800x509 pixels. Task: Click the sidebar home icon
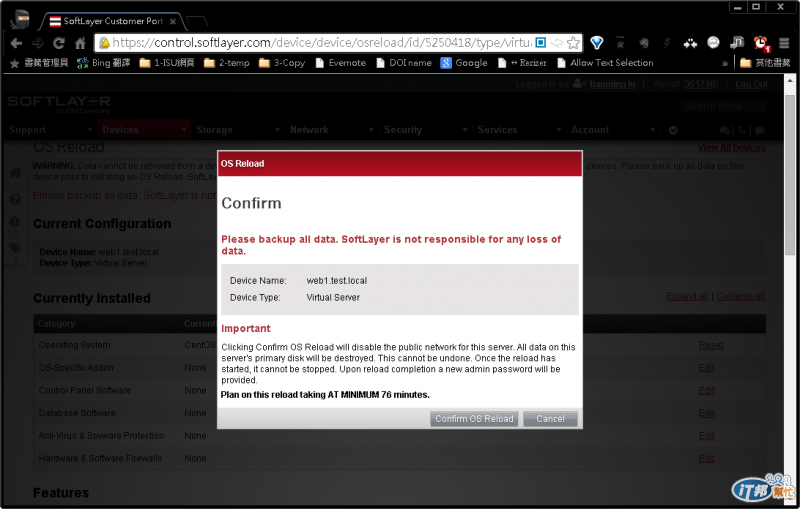click(x=15, y=173)
